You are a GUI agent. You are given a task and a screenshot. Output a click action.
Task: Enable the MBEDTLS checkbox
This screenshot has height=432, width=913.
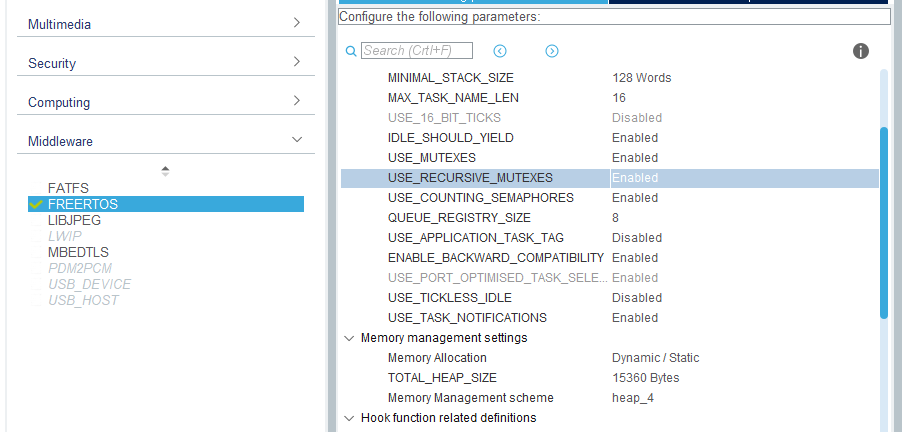click(36, 253)
